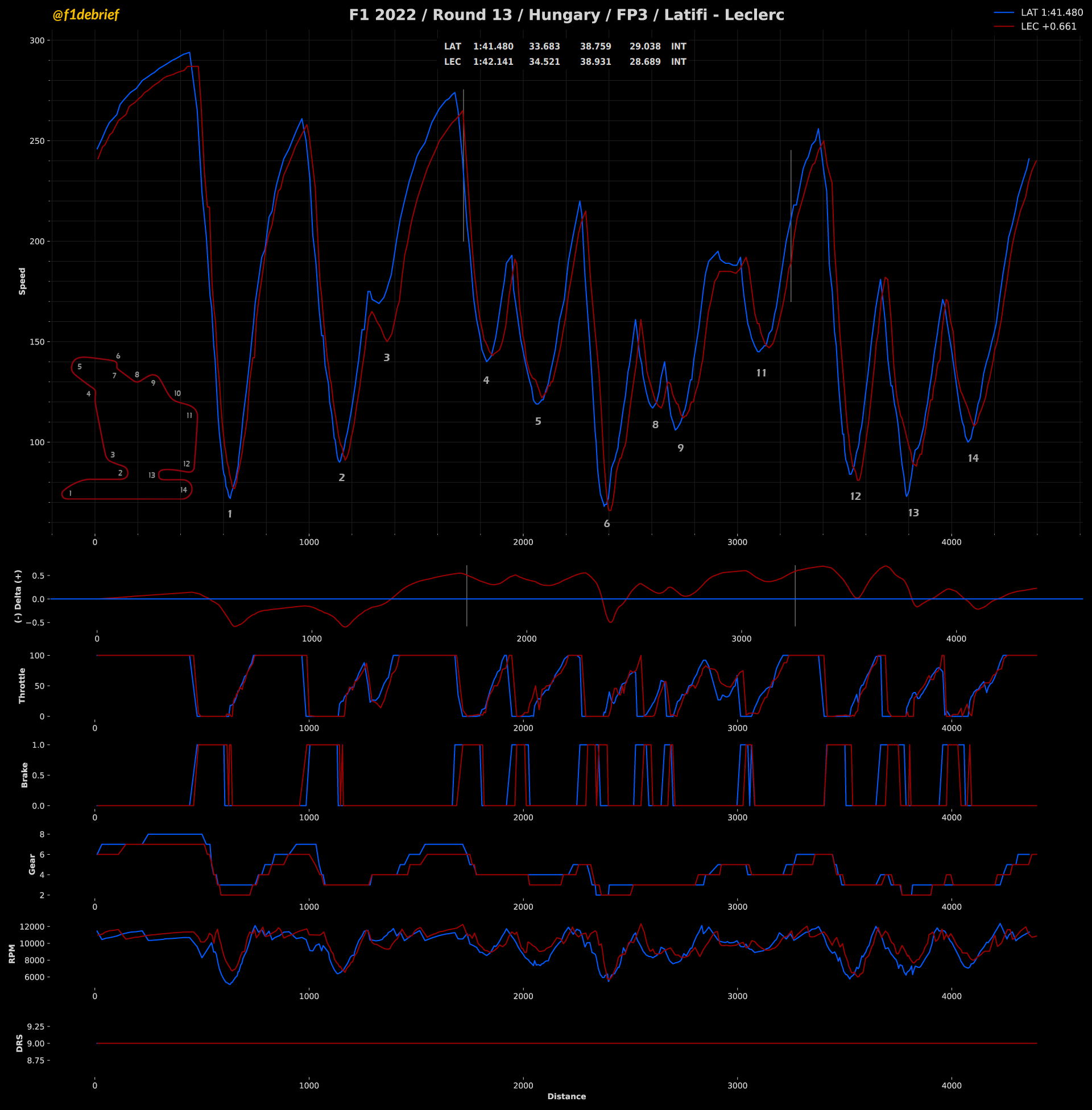Click the Speed axis label
The image size is (1092, 1110).
[x=22, y=281]
